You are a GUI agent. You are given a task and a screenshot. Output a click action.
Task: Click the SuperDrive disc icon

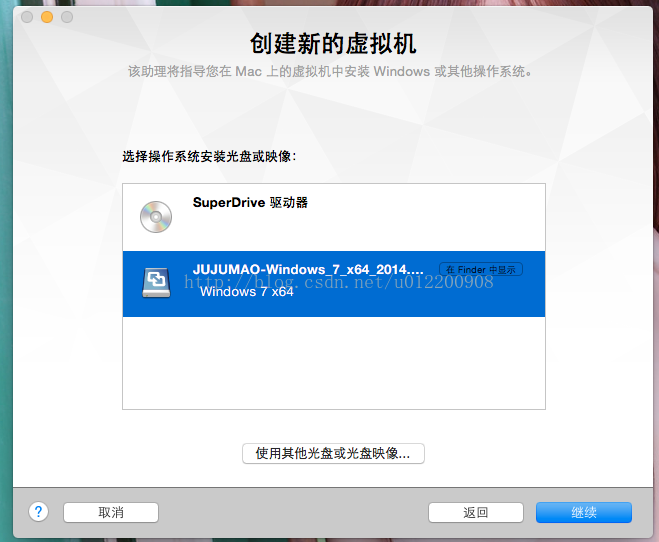[x=156, y=217]
